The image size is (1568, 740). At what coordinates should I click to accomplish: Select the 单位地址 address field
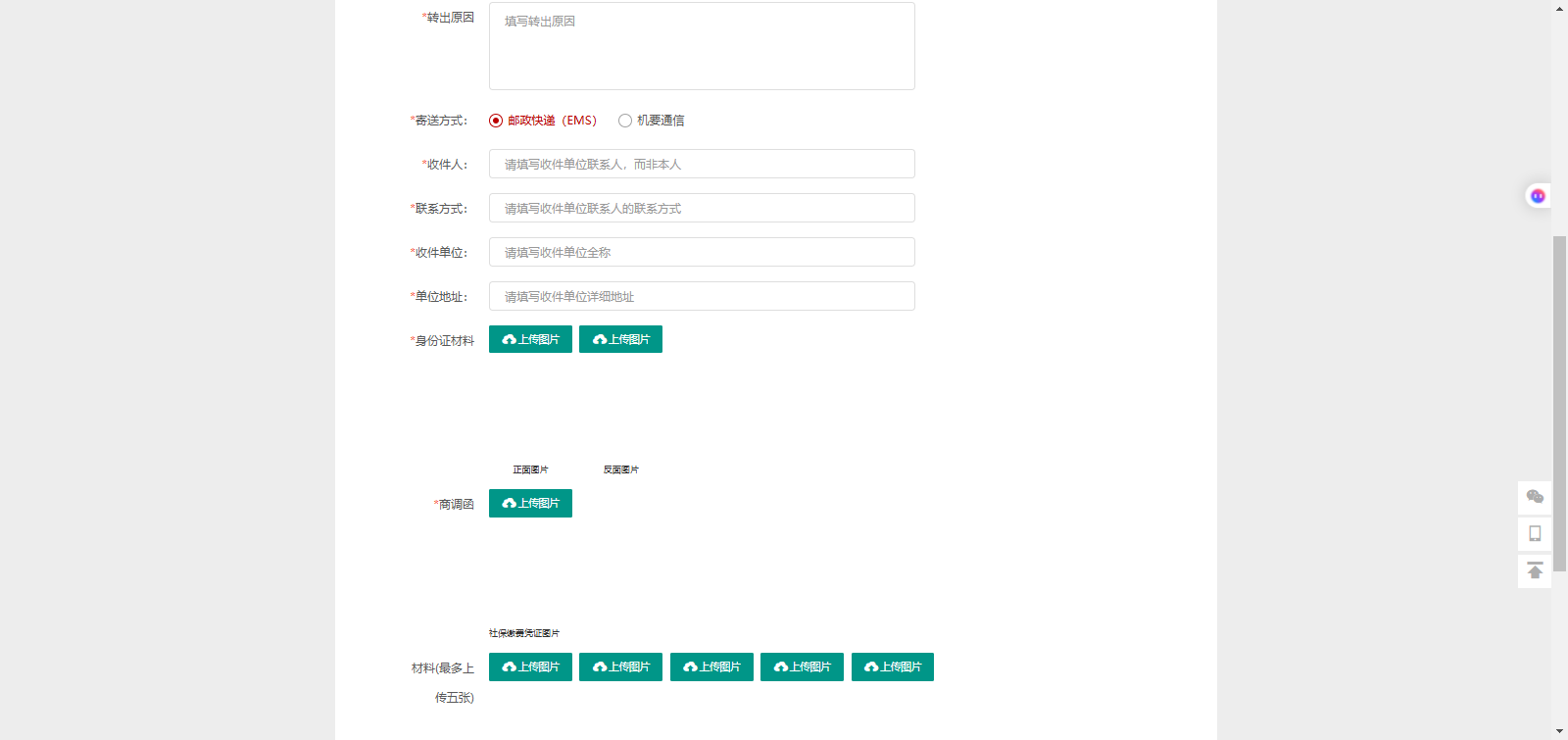click(x=702, y=296)
